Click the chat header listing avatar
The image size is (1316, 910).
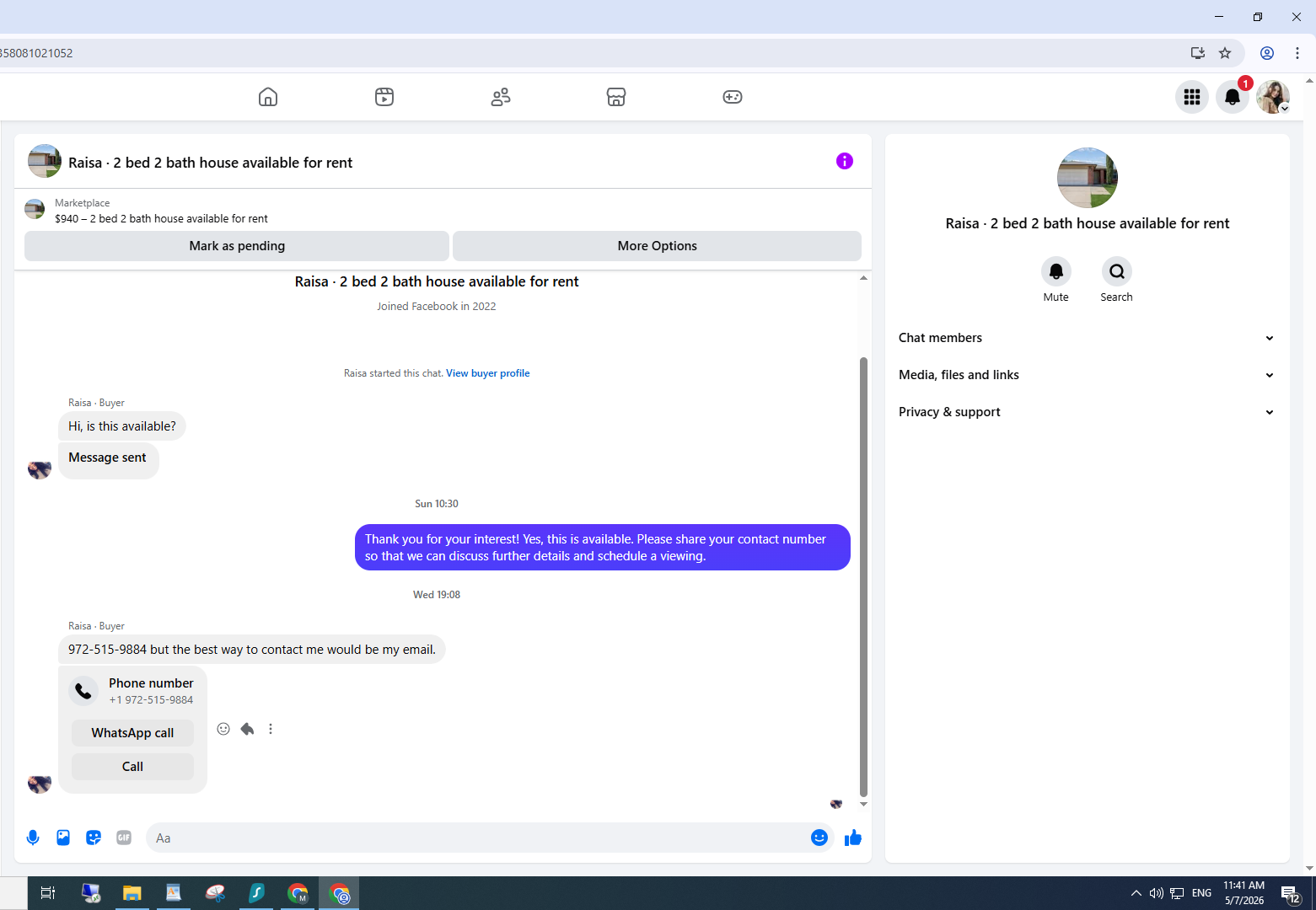45,161
